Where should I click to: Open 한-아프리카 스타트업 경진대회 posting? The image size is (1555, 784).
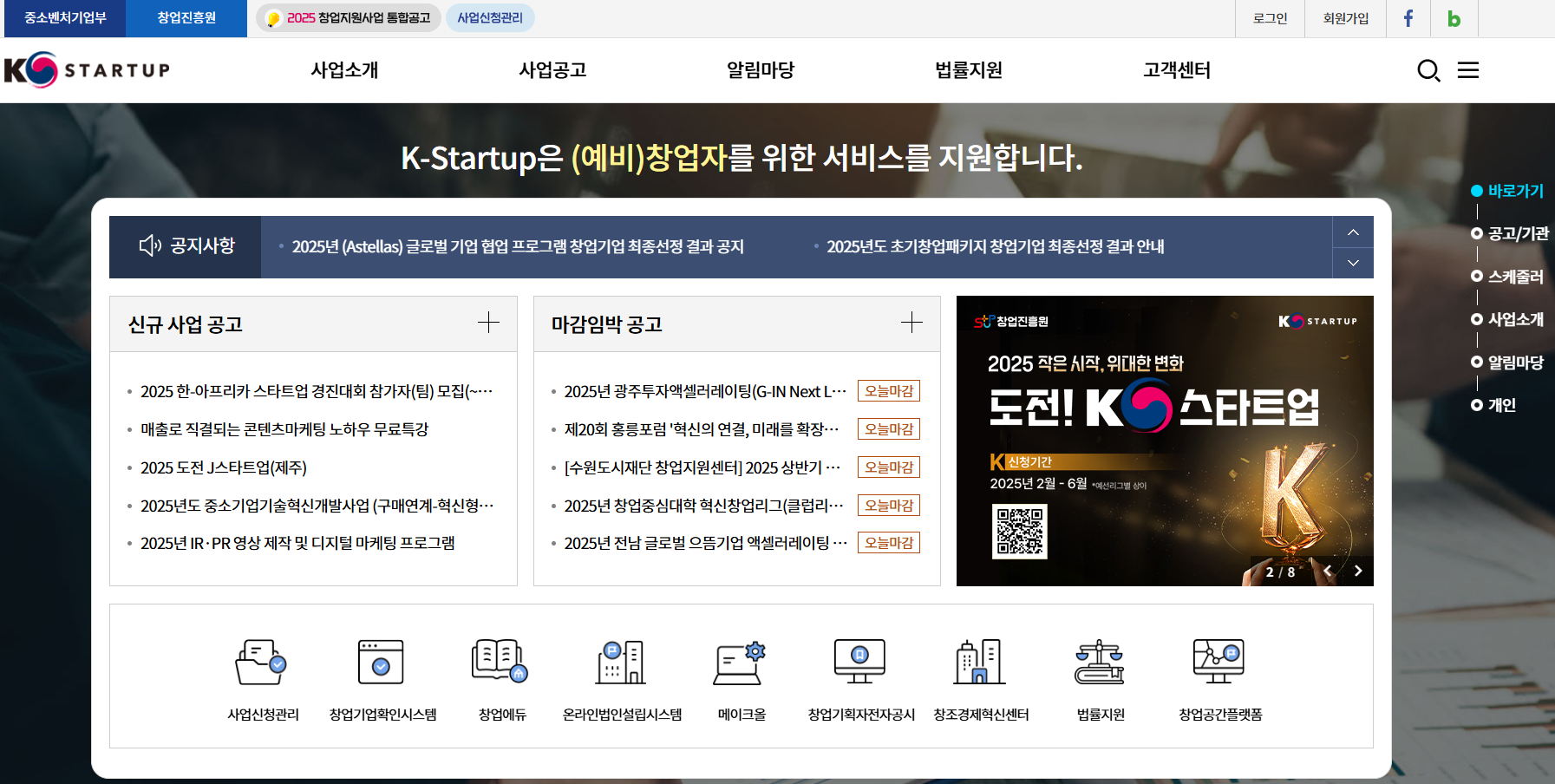click(317, 392)
